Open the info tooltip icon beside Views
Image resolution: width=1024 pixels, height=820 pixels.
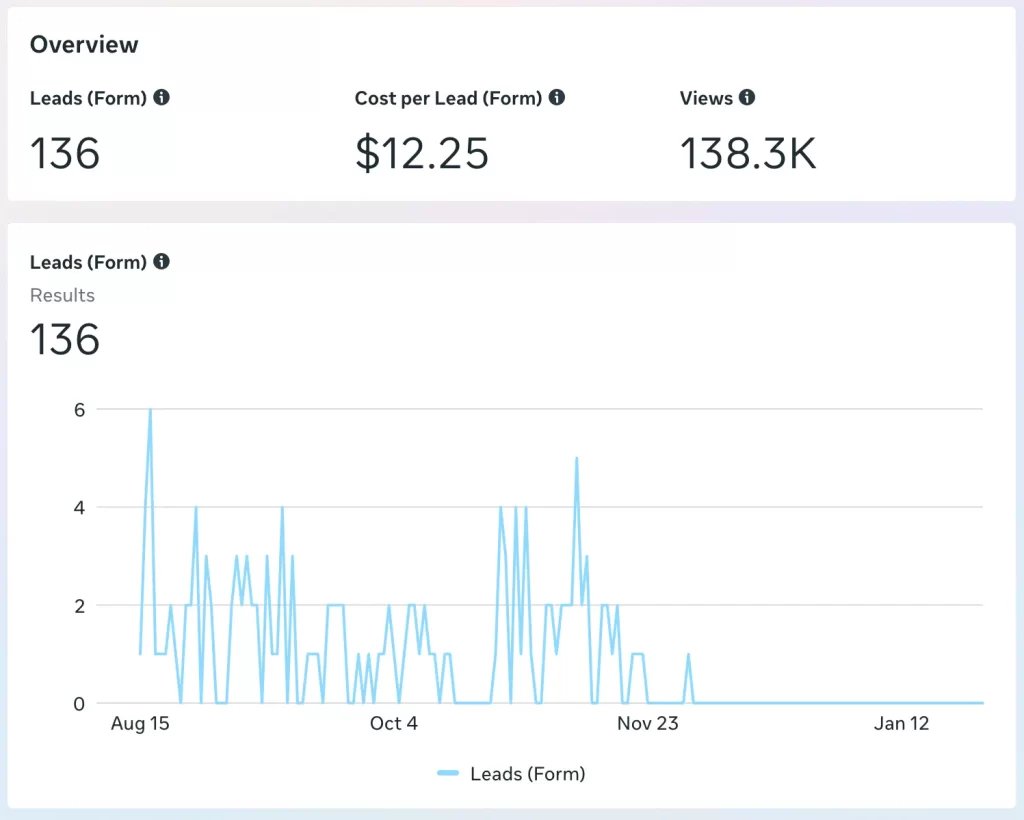[x=747, y=98]
